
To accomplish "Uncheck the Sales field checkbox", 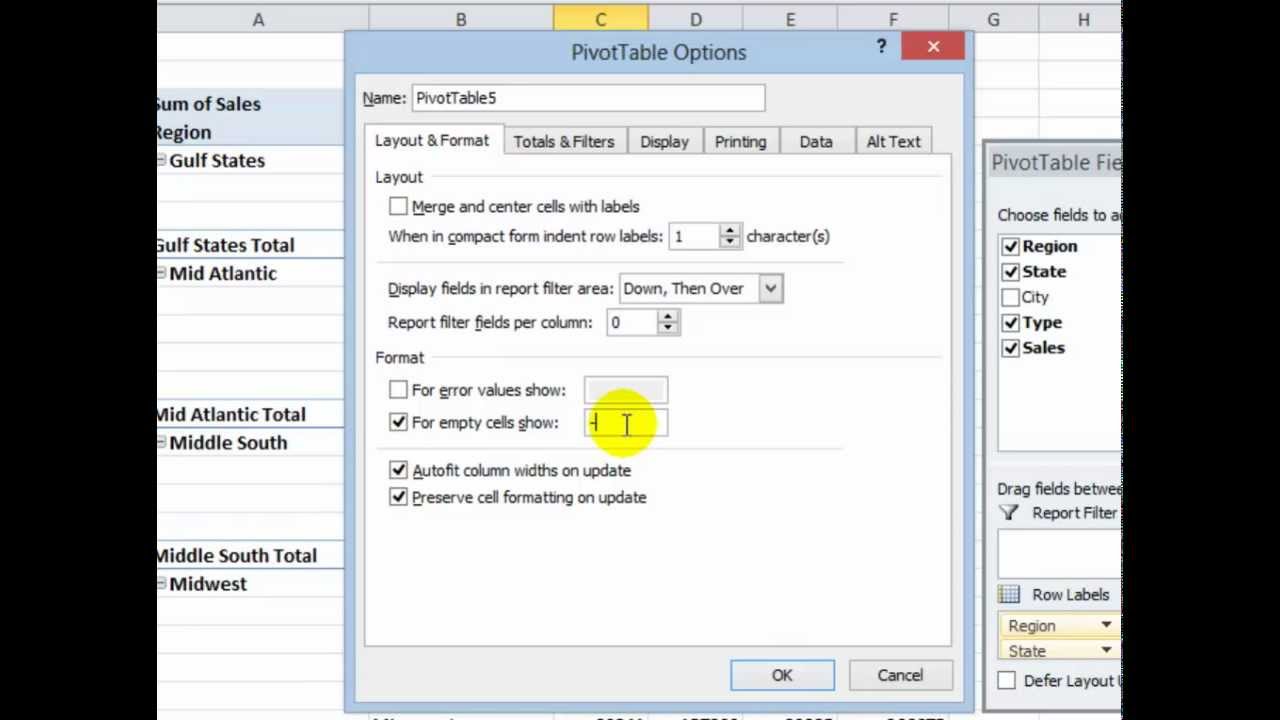I will 1010,348.
